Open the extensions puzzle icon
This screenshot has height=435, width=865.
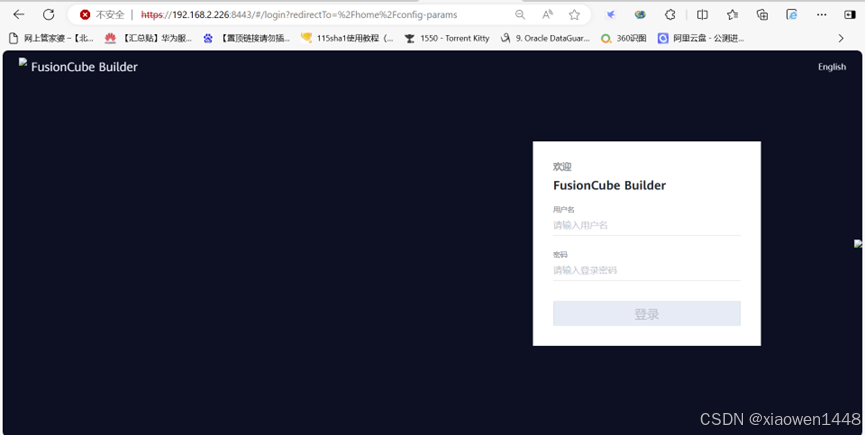coord(670,15)
